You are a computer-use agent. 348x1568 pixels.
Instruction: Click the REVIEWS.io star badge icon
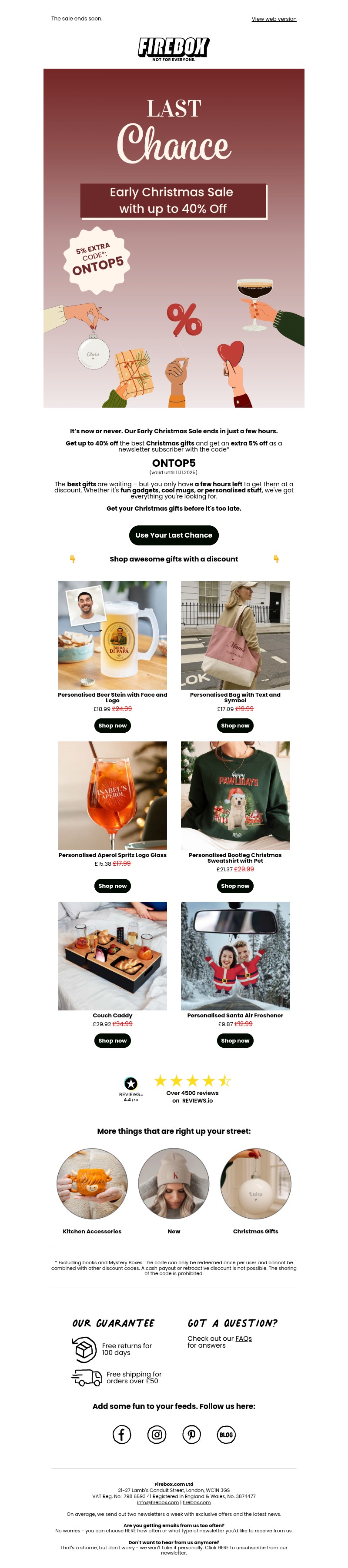(x=131, y=1083)
